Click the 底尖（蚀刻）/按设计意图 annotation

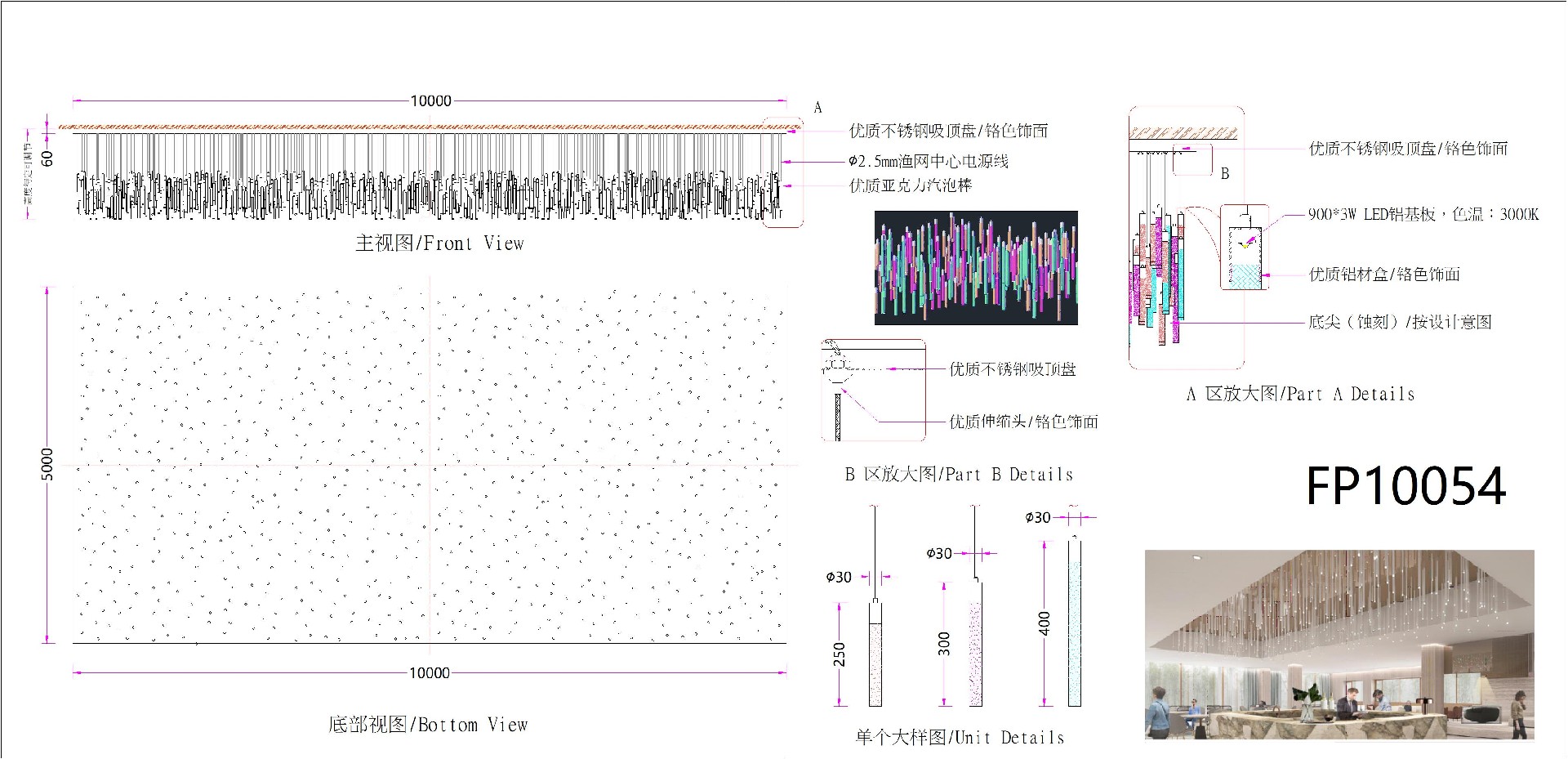click(1400, 322)
